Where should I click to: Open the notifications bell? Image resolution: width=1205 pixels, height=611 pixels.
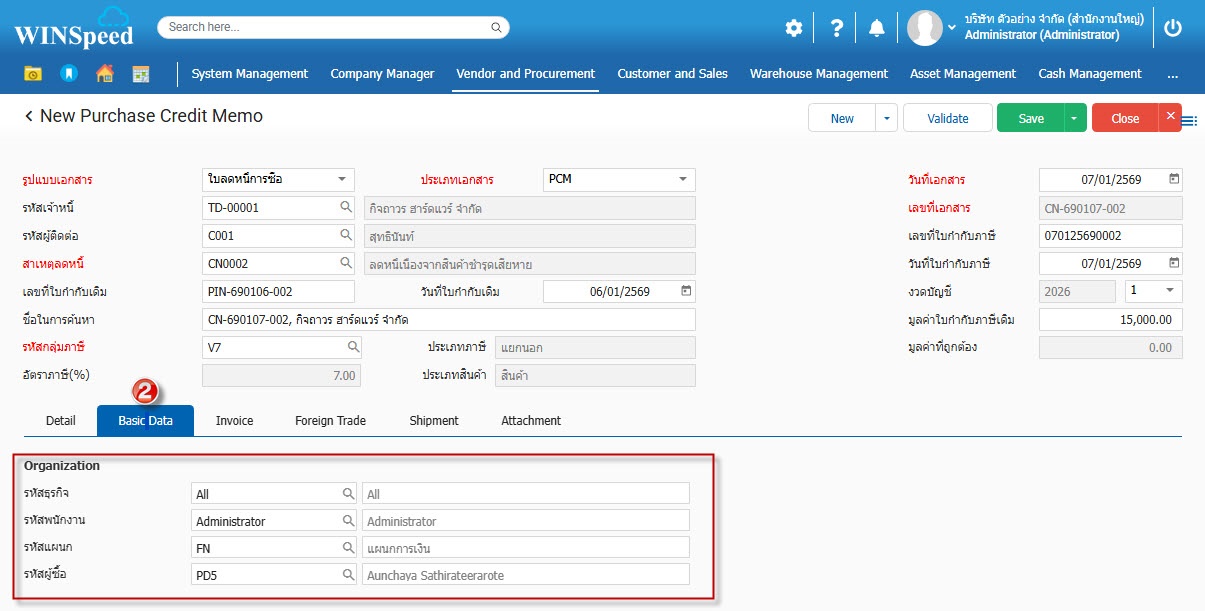click(877, 28)
